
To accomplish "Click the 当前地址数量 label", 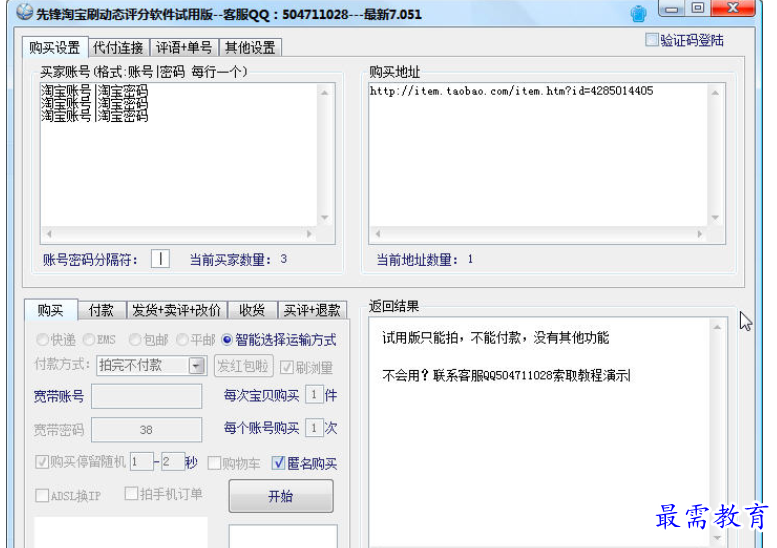I will coord(417,259).
